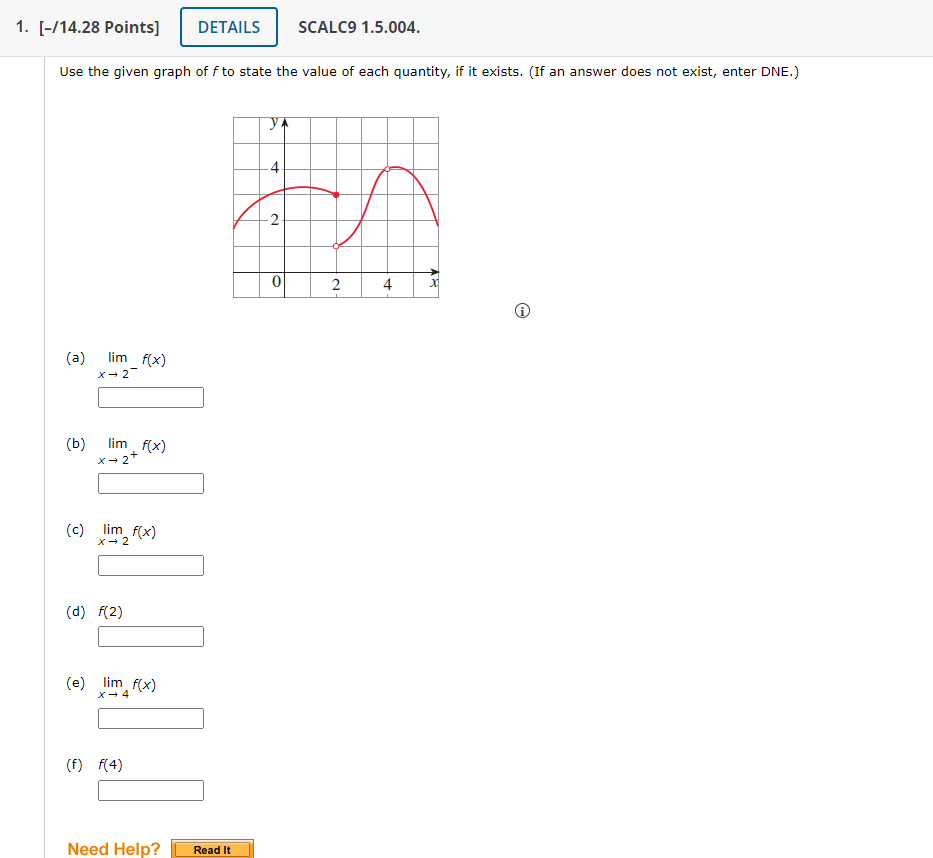
Task: Click the circled info icon beside the graph
Action: 521,311
